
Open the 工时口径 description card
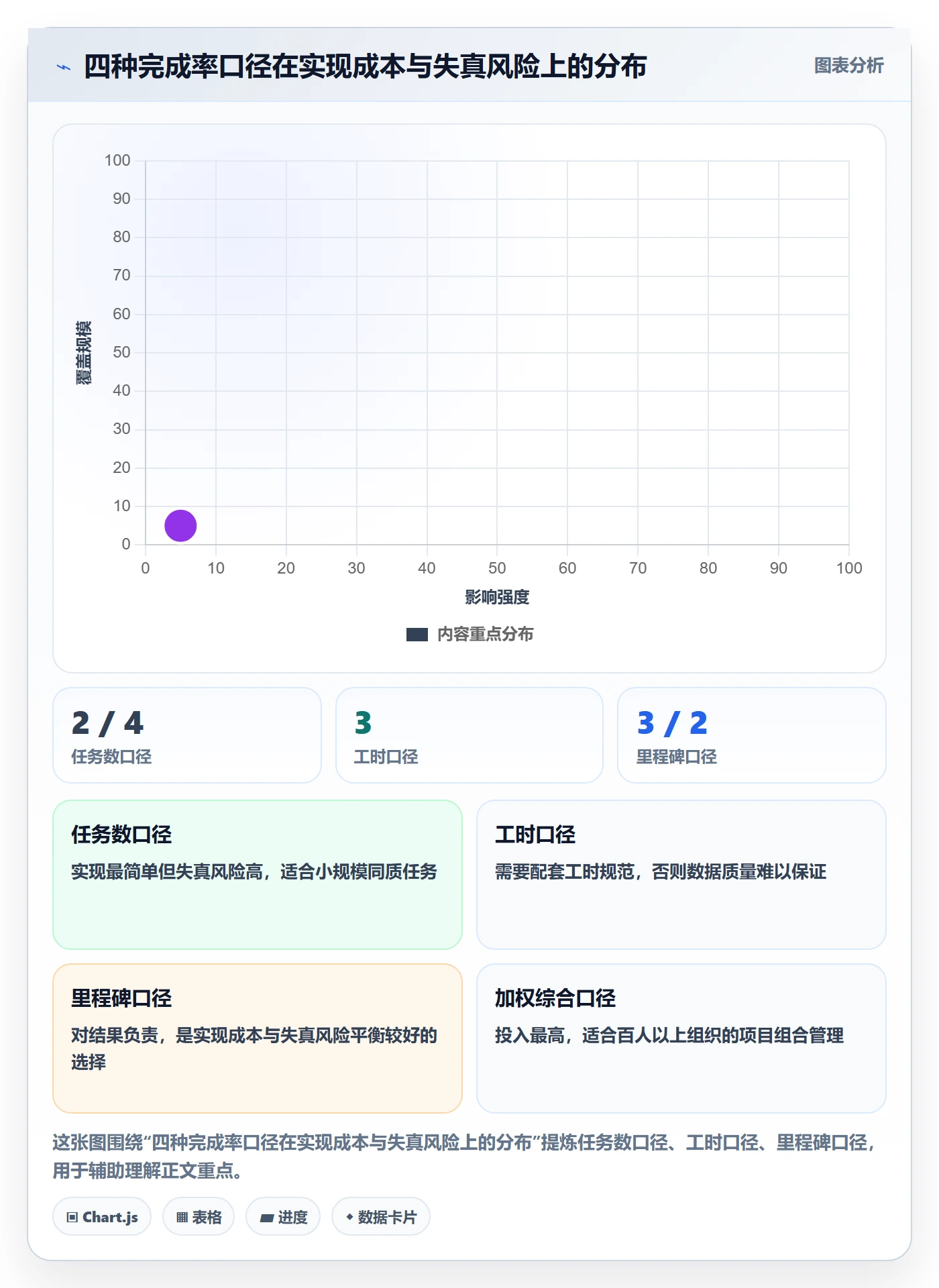pos(681,875)
